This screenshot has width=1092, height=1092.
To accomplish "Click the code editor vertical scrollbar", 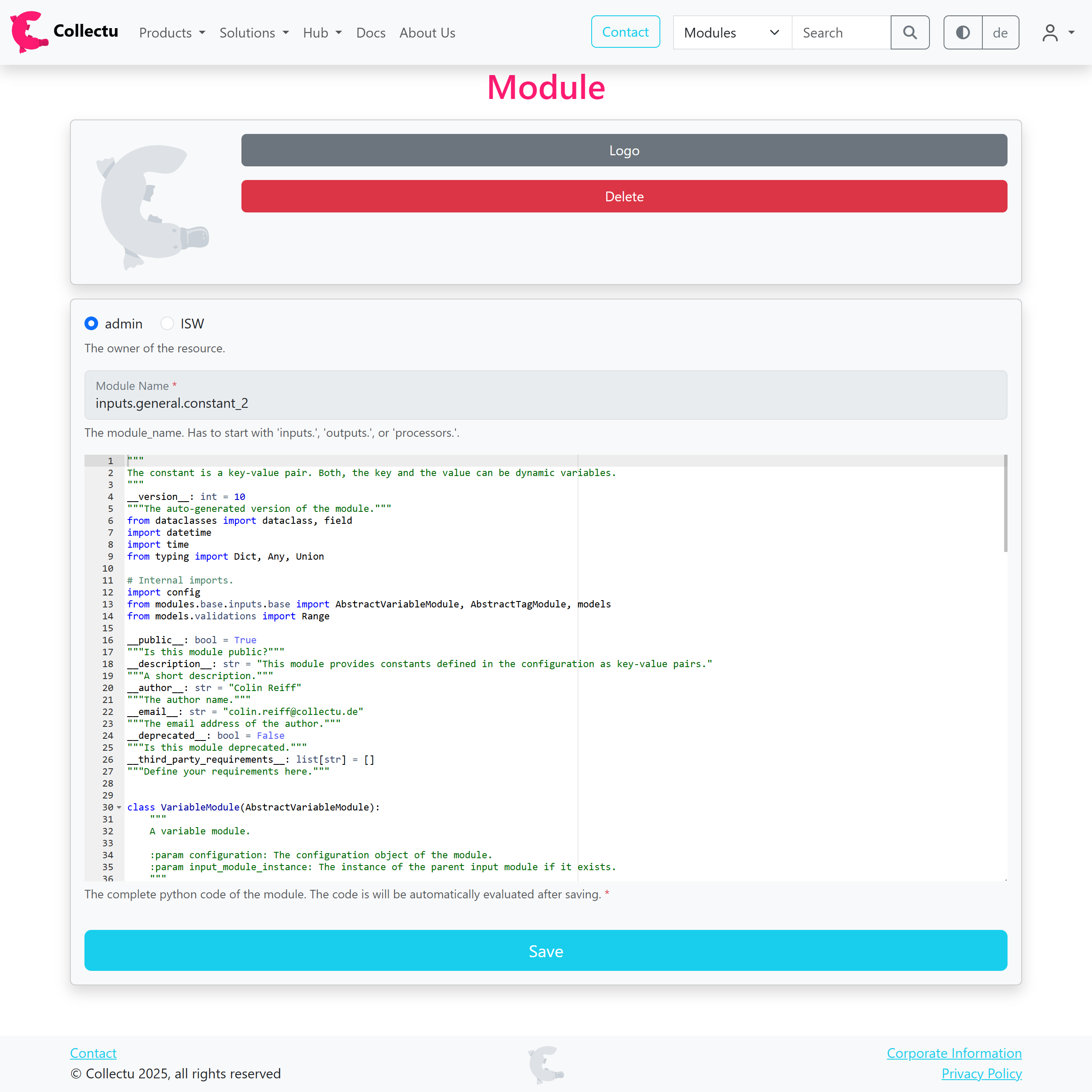I will 1005,503.
